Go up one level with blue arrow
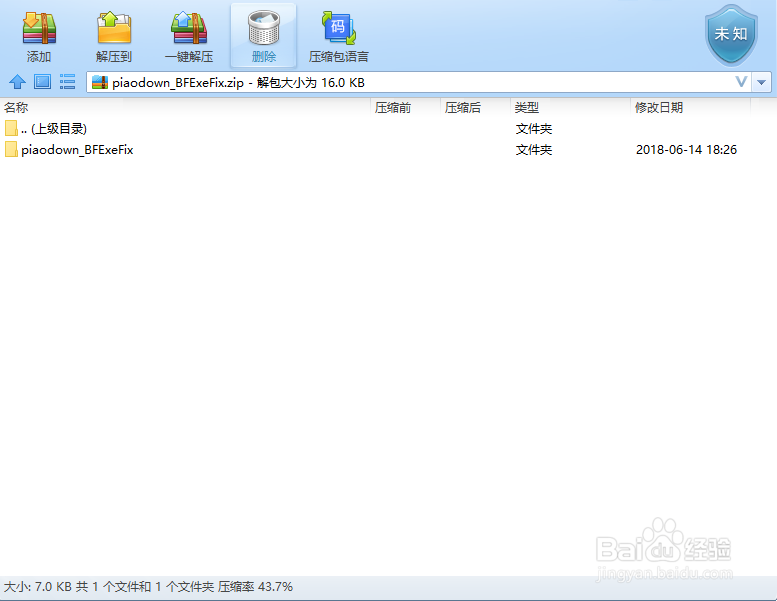Screen dimensions: 777x601 point(17,82)
